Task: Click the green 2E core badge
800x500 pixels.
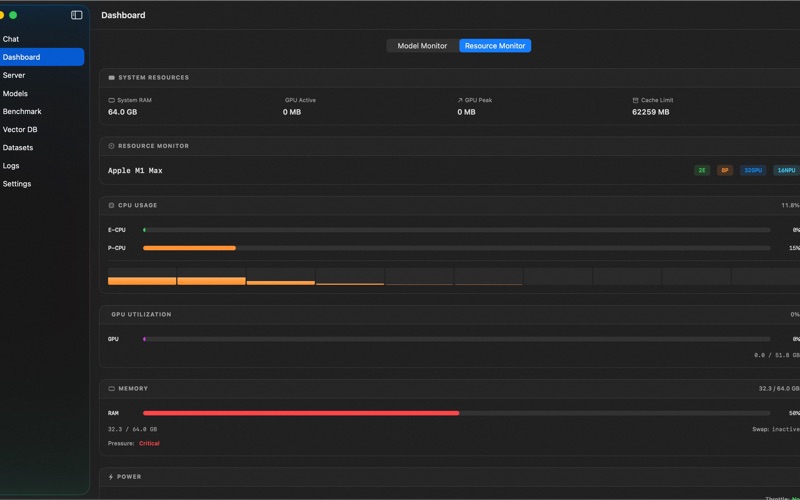Action: tap(702, 170)
